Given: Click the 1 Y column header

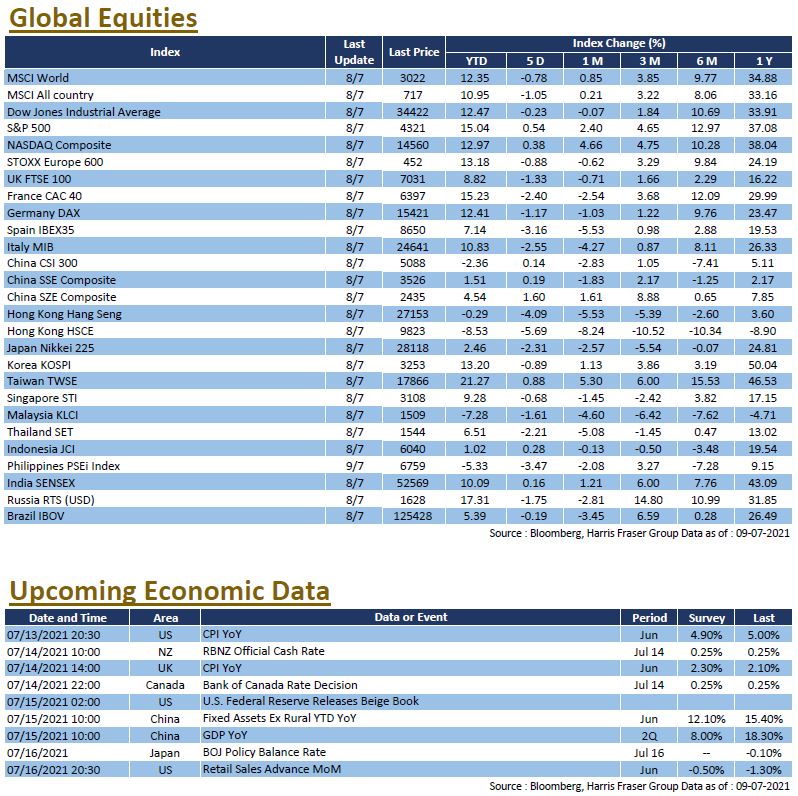Looking at the screenshot, I should pyautogui.click(x=763, y=61).
